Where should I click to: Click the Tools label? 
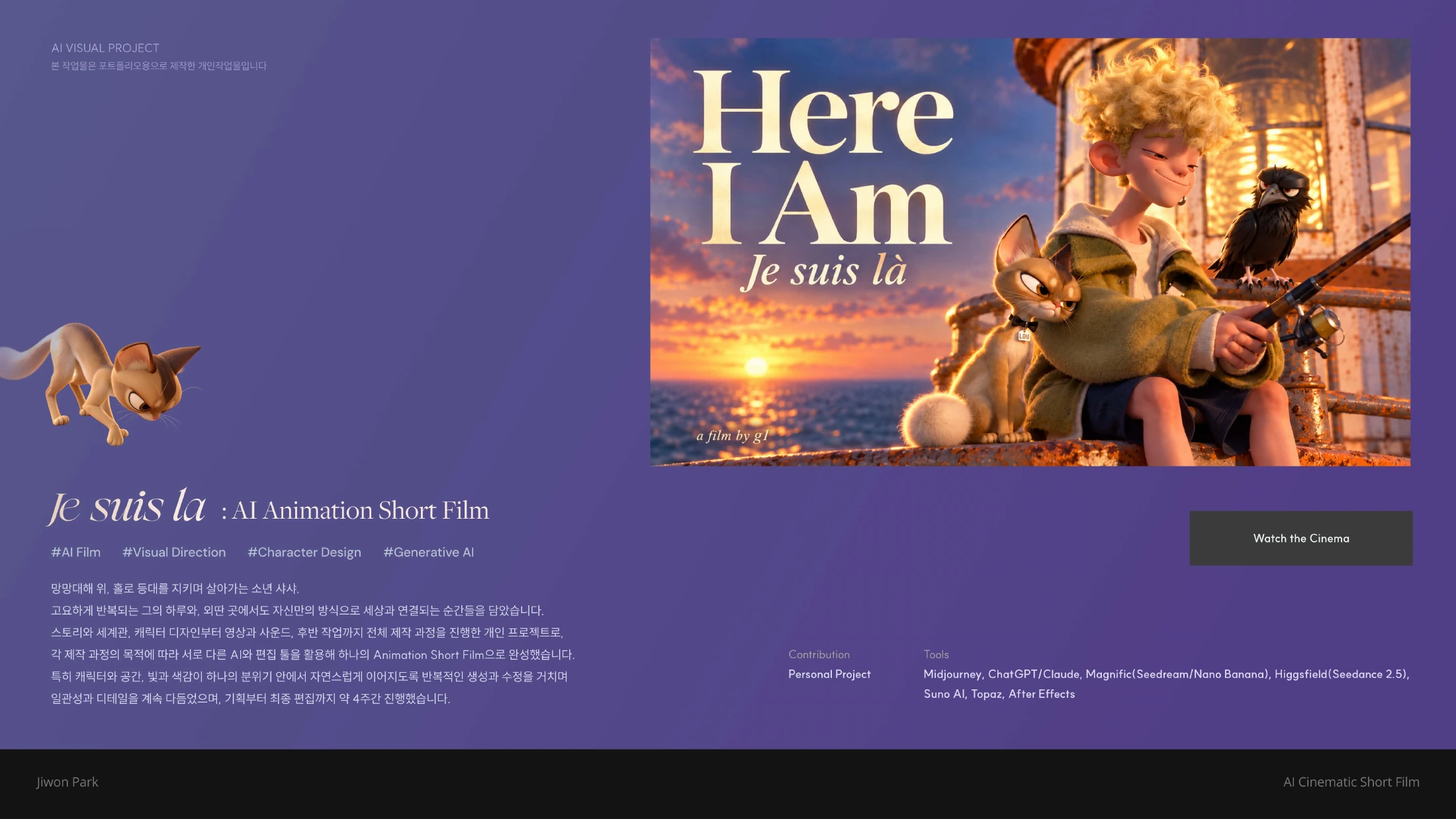click(x=936, y=654)
